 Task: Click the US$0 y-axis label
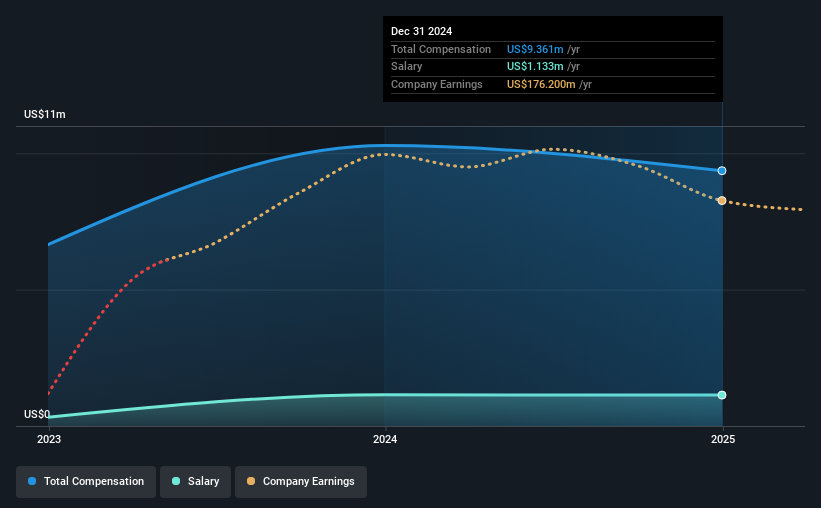coord(37,414)
